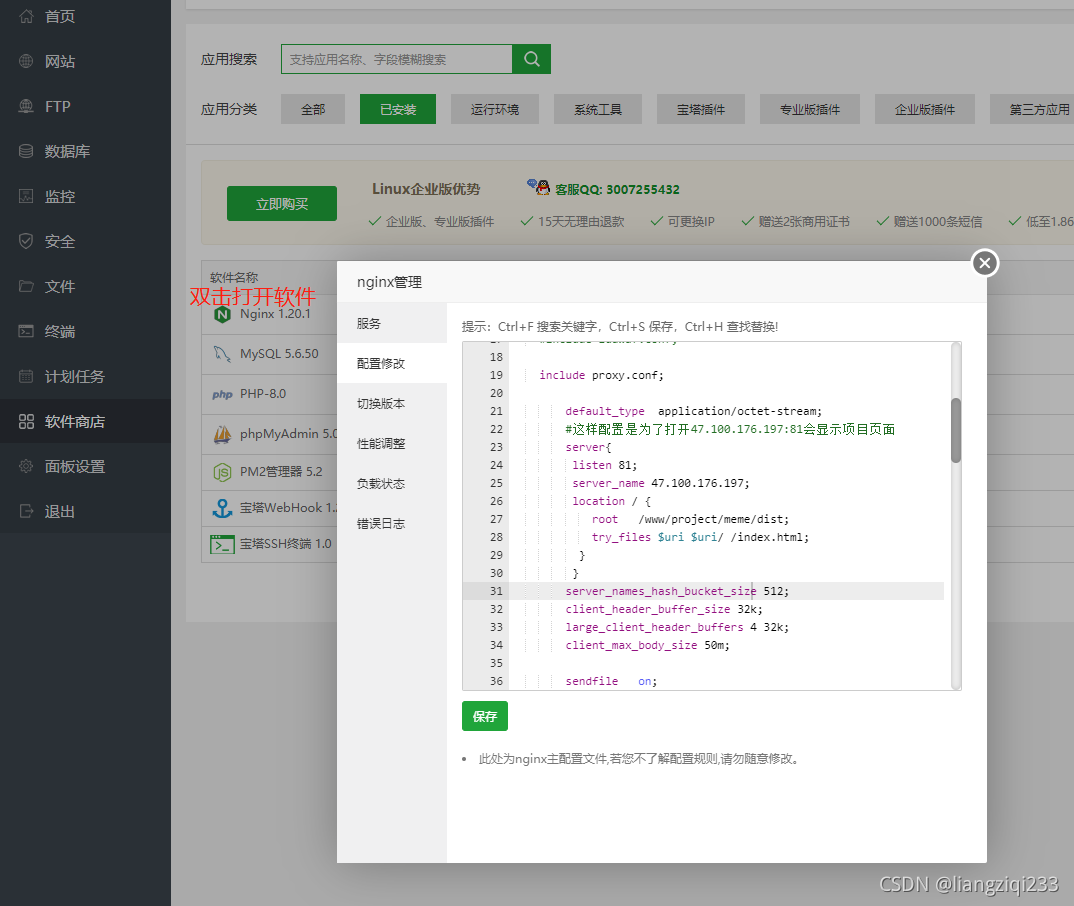This screenshot has height=906, width=1074.
Task: Switch to the 切换版本 tab
Action: pos(392,403)
